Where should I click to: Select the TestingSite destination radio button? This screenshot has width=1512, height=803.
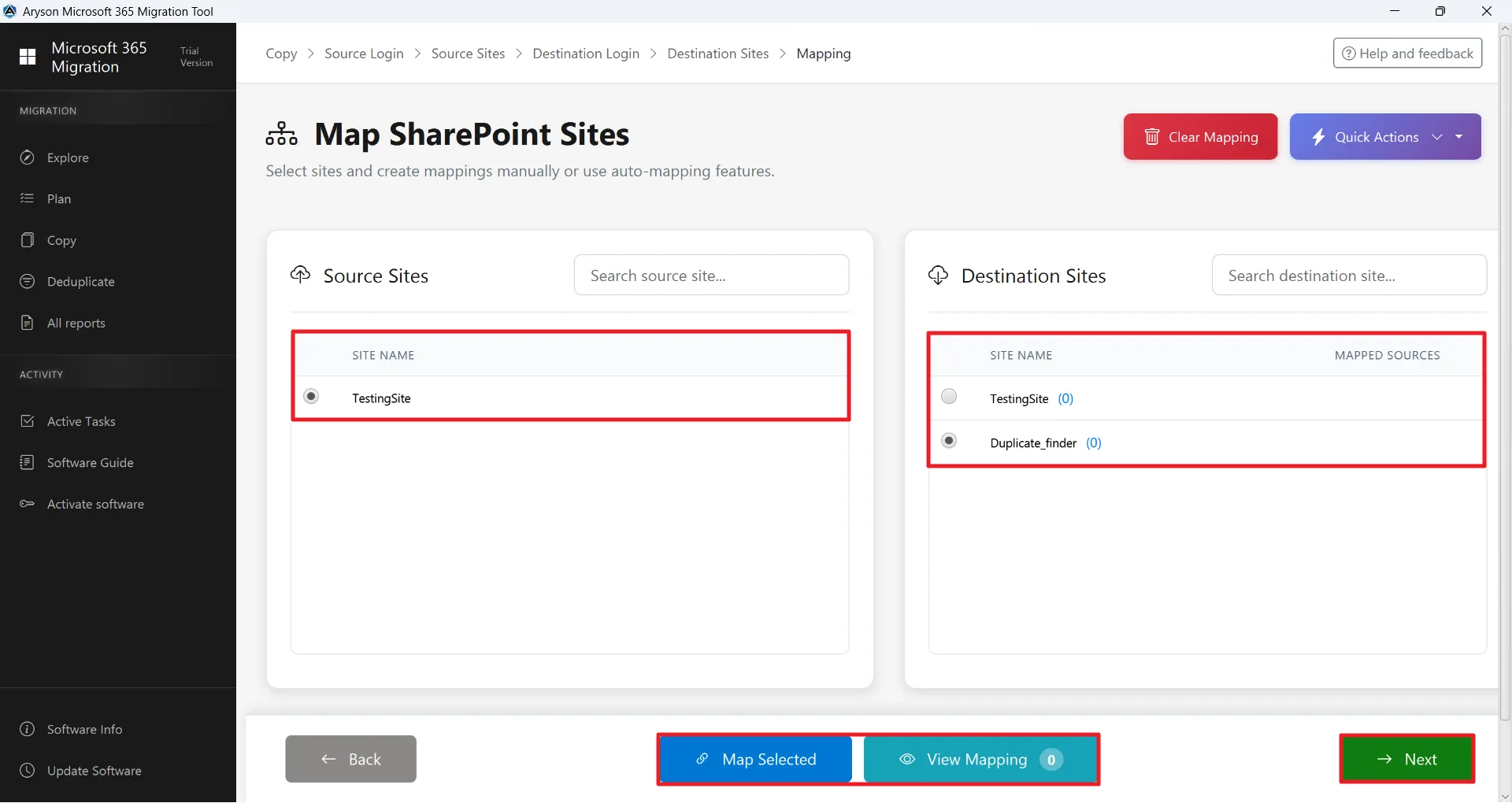pos(949,396)
